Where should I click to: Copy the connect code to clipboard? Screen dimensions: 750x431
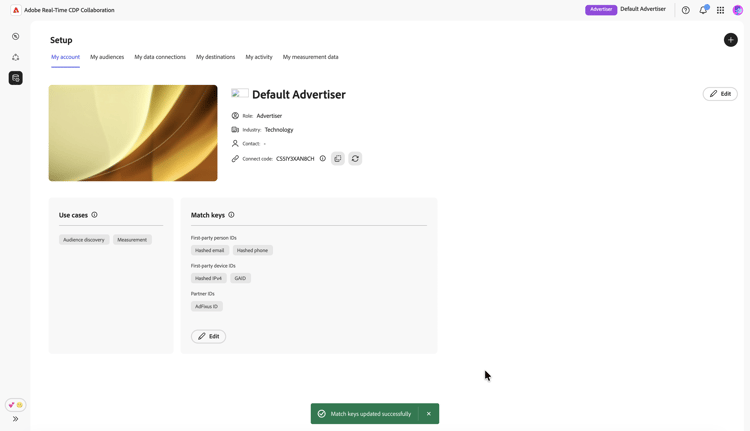pos(338,159)
